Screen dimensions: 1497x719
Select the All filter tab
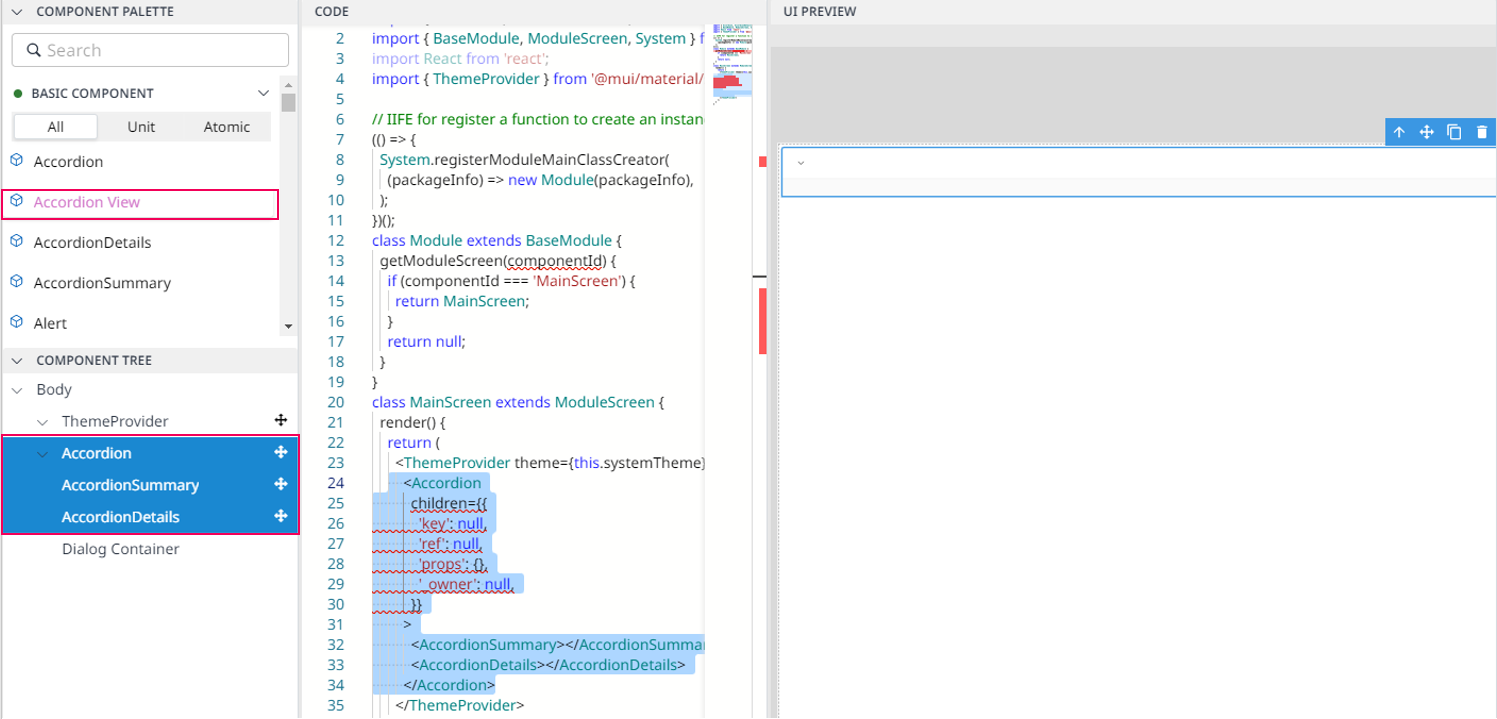55,127
